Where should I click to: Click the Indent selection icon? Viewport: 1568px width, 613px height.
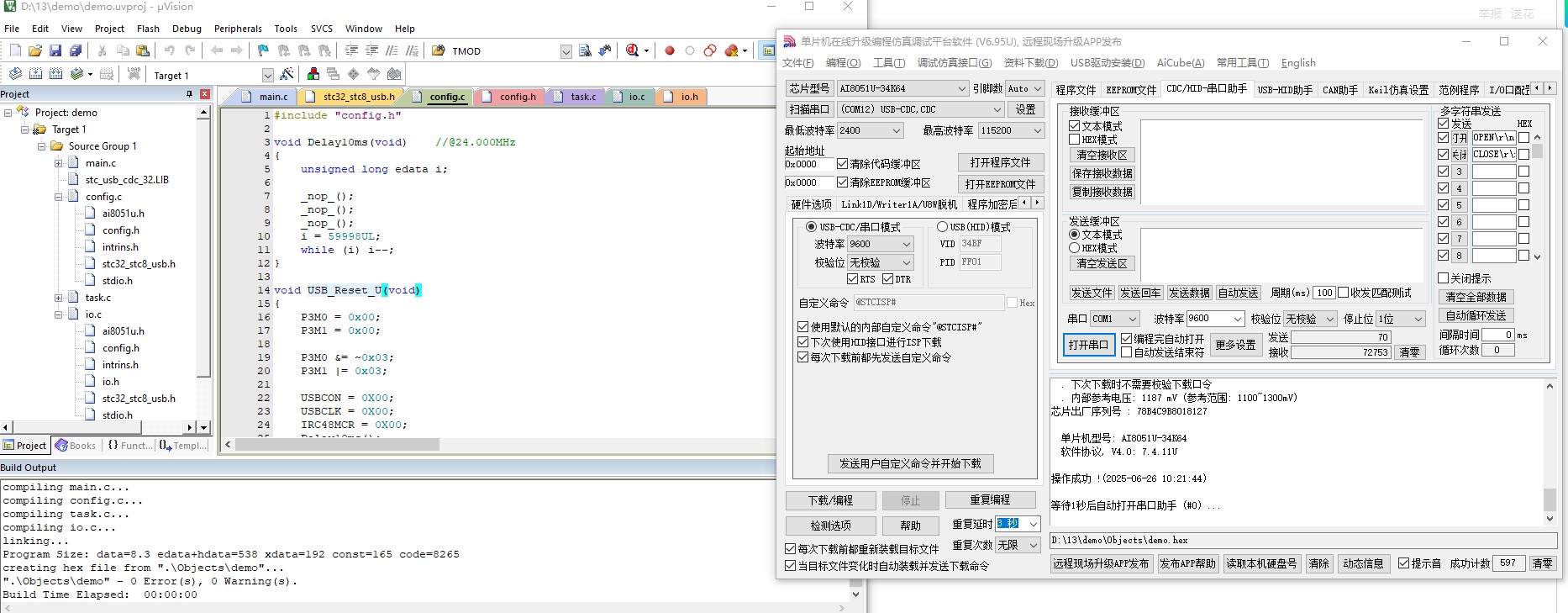(x=351, y=50)
